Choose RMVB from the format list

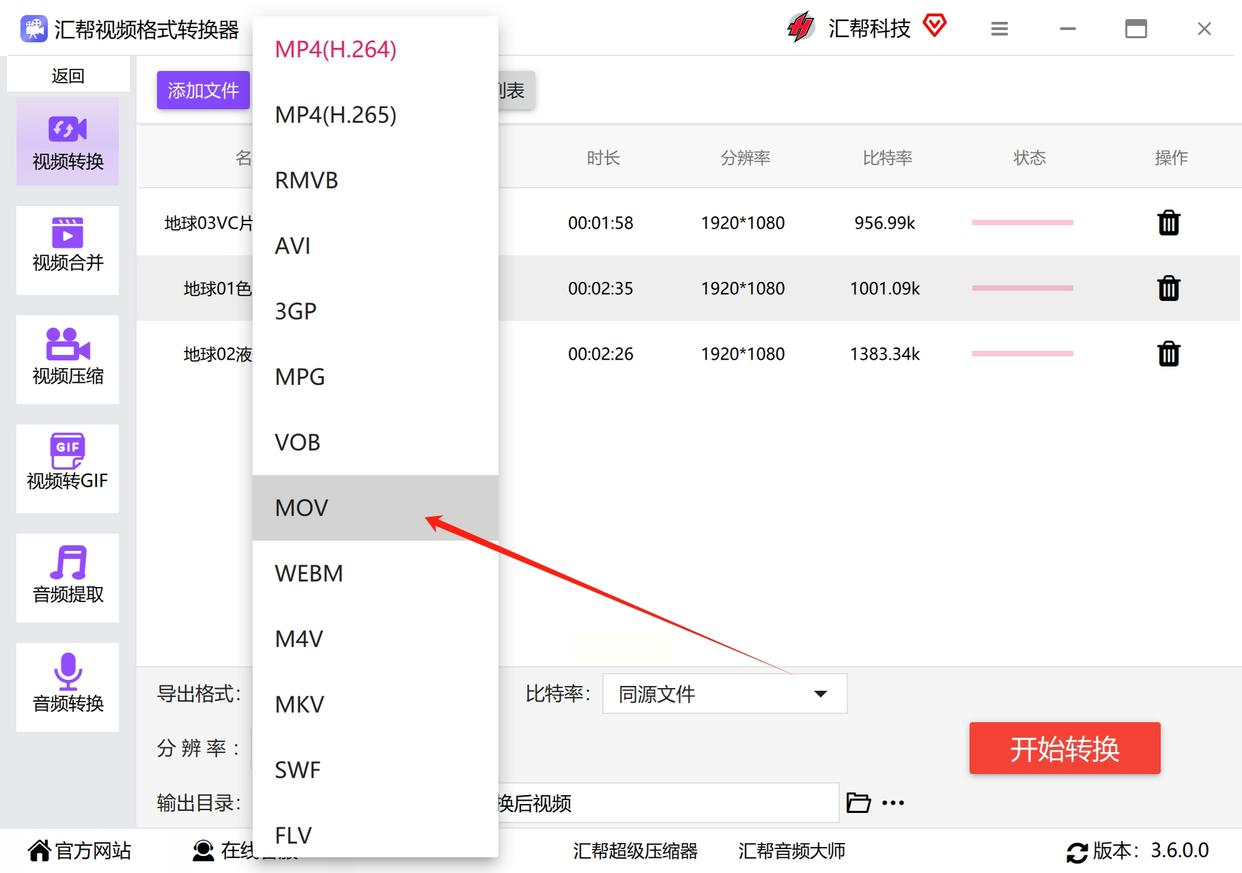tap(375, 180)
